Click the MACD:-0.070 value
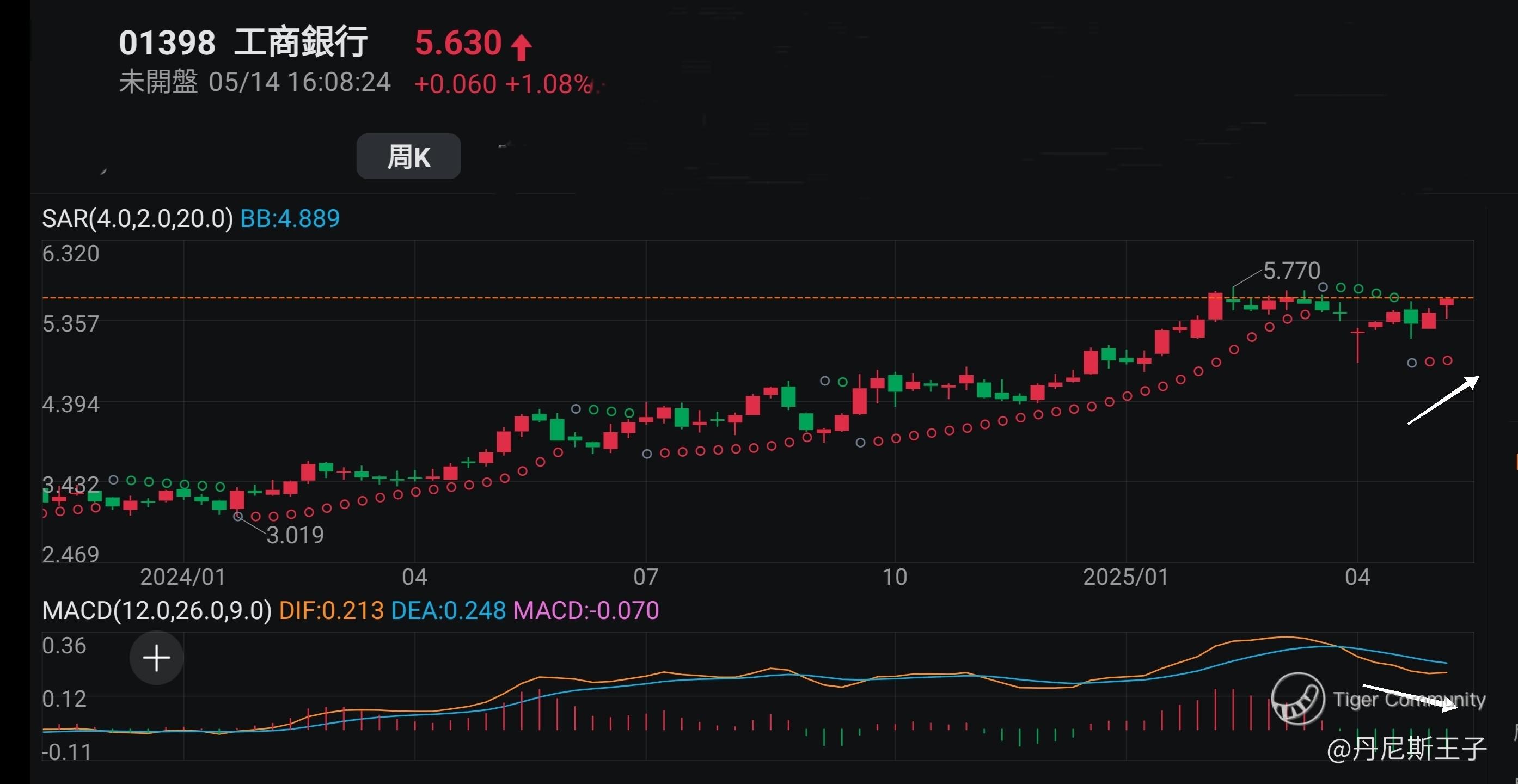 (586, 610)
